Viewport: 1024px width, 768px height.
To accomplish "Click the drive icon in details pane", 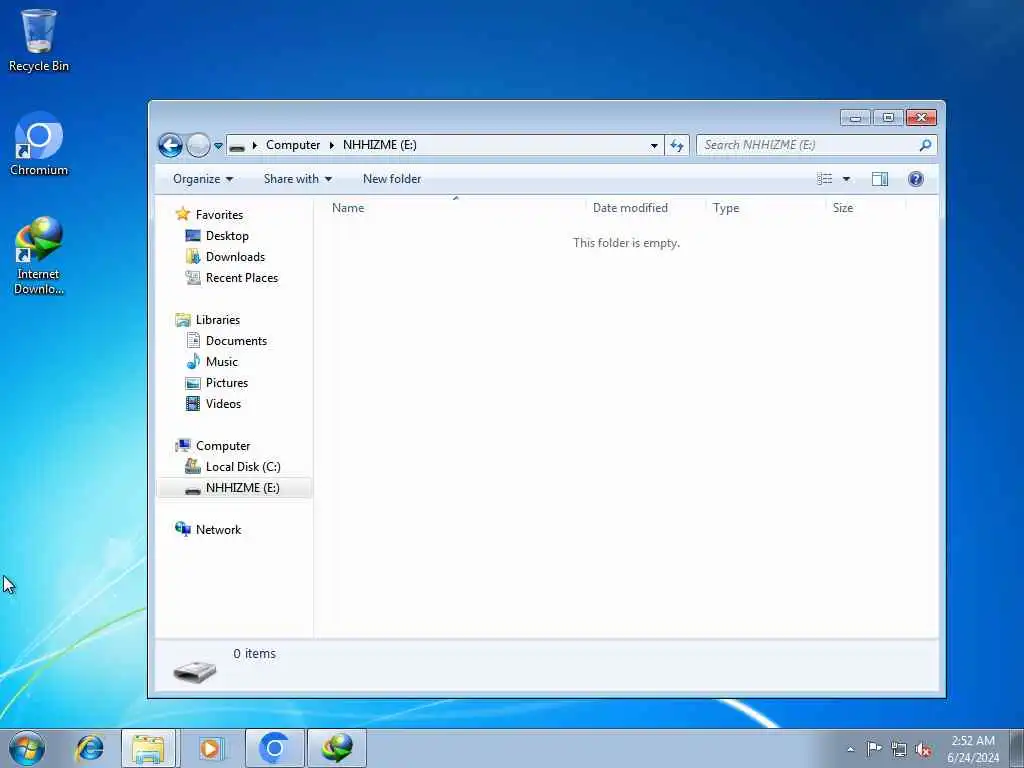I will coord(194,672).
